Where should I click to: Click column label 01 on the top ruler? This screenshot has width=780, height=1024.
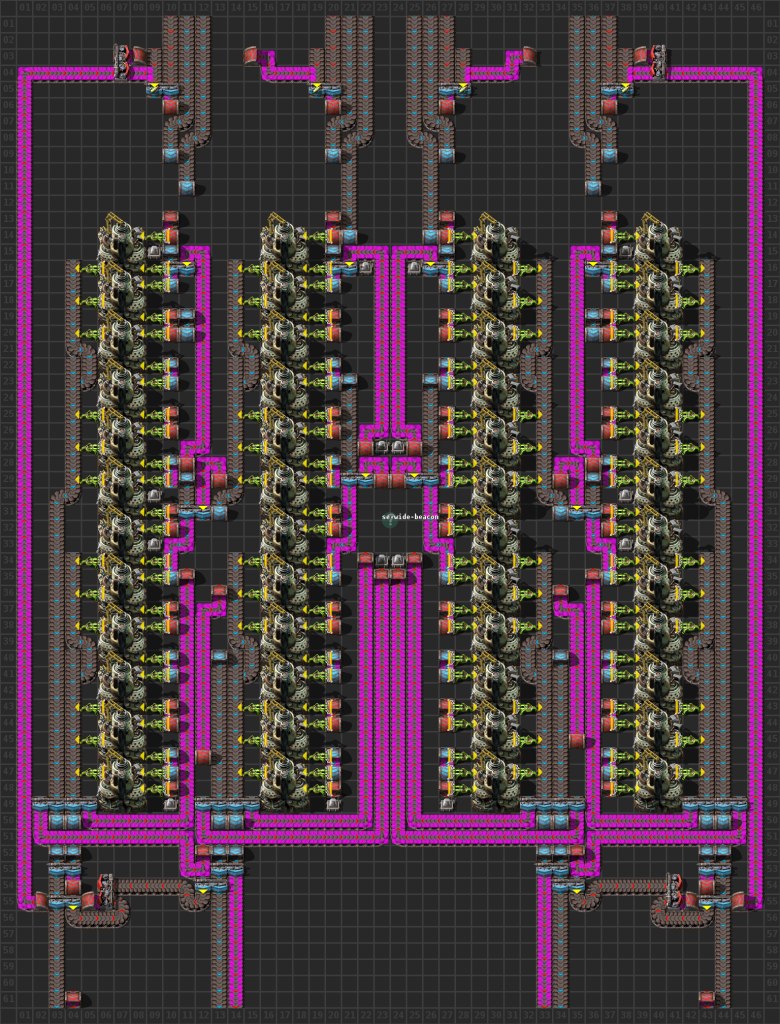pos(25,8)
